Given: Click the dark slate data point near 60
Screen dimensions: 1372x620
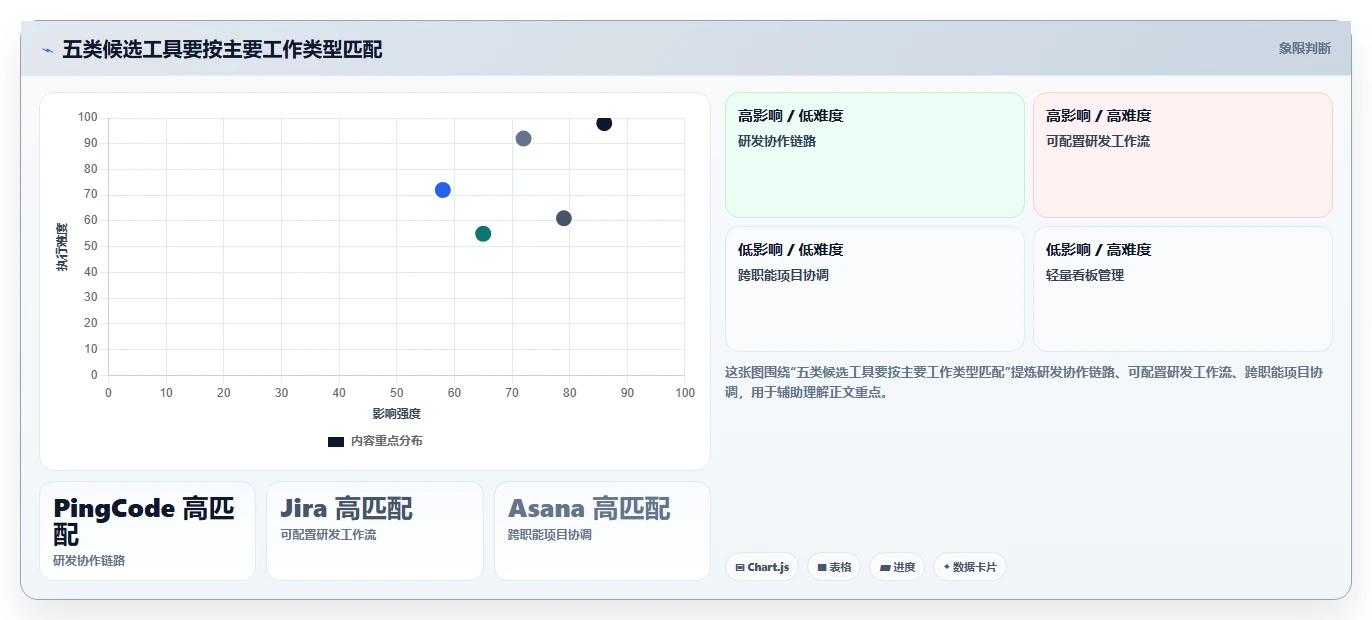Looking at the screenshot, I should [564, 218].
